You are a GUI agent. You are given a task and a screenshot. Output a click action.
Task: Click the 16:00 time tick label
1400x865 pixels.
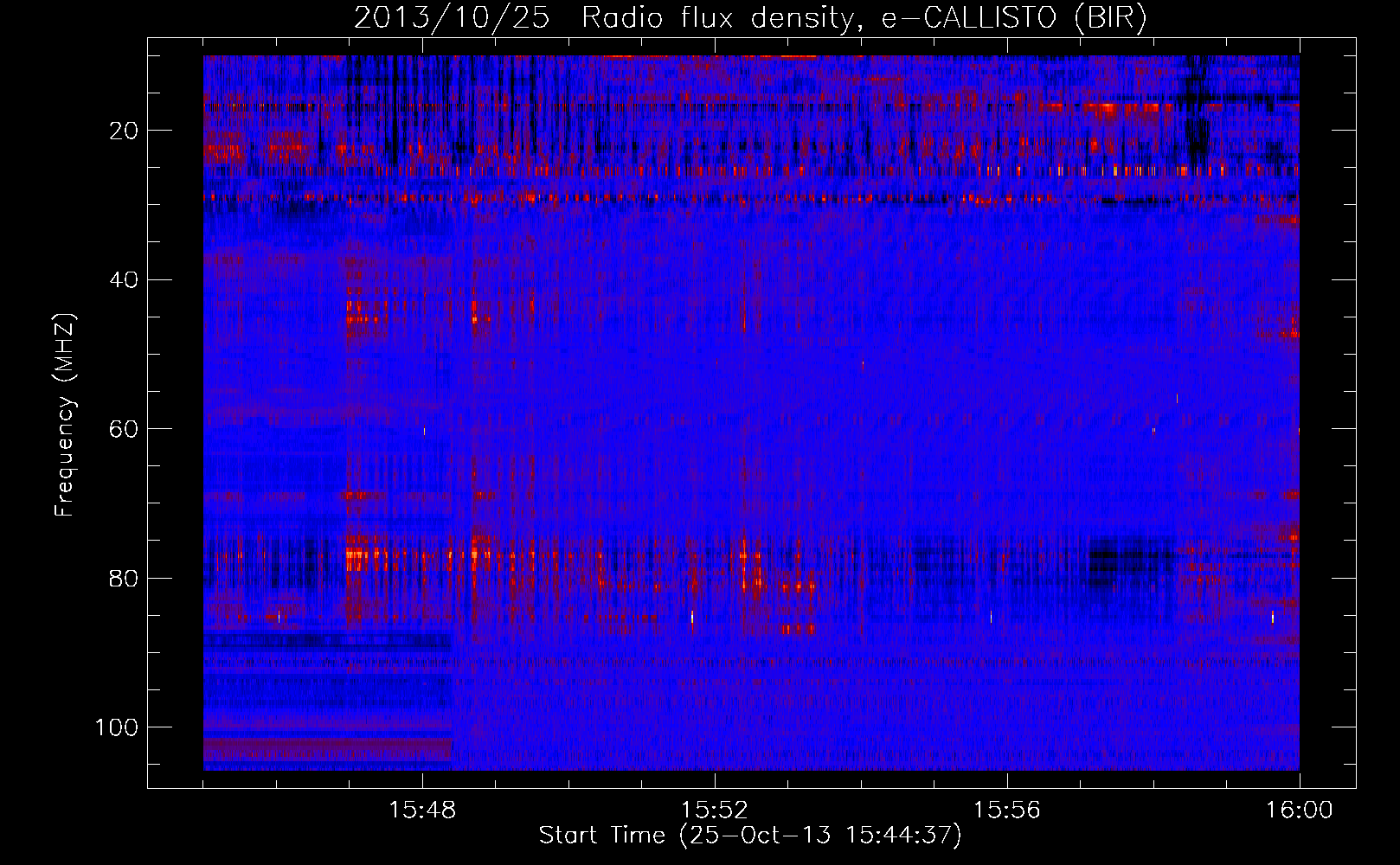[x=1299, y=810]
